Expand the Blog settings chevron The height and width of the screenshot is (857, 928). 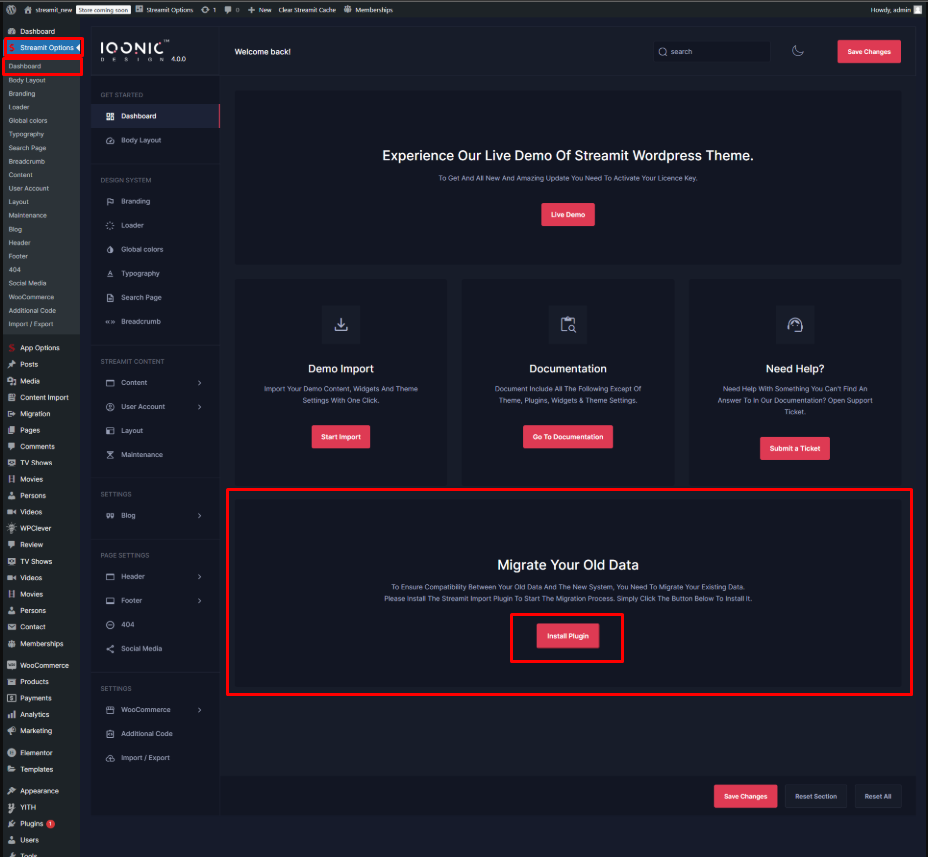coord(199,516)
